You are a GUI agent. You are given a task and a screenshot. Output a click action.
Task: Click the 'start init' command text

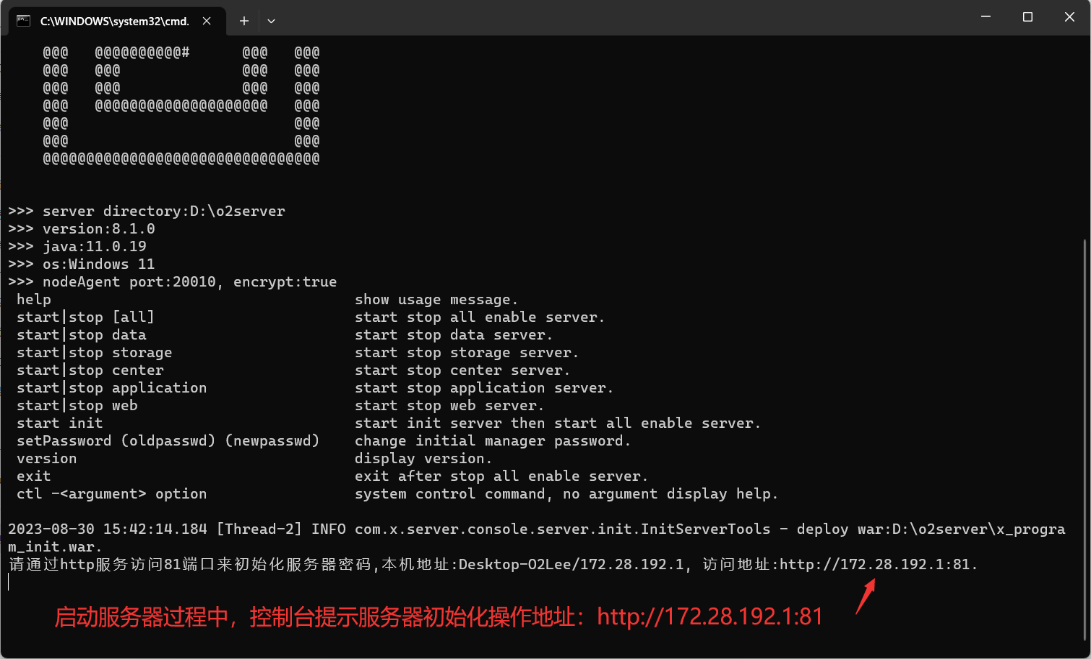pos(60,423)
